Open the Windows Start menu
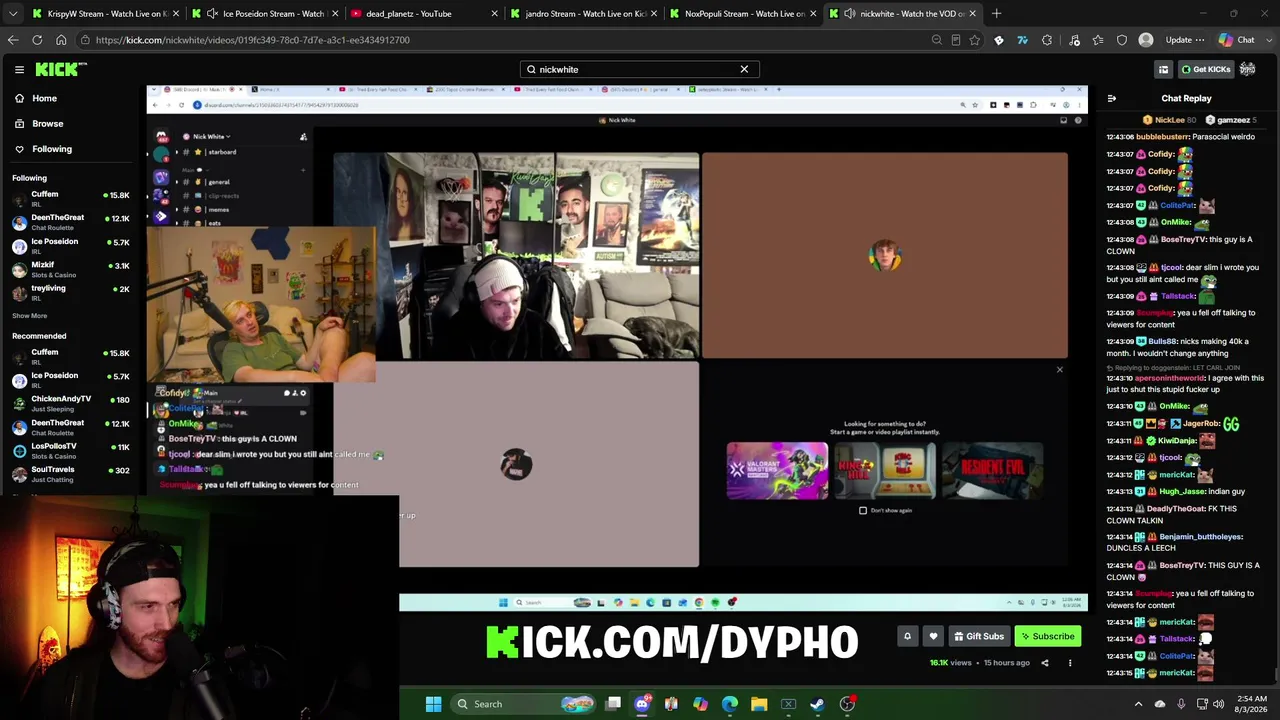Viewport: 1280px width, 720px height. 433,704
